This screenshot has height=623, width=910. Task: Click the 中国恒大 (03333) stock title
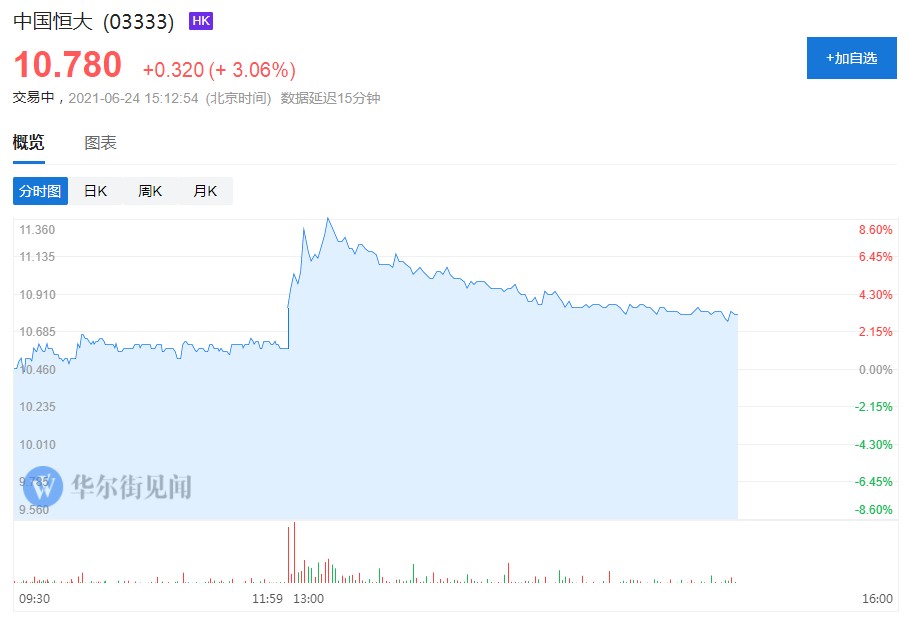click(x=93, y=21)
